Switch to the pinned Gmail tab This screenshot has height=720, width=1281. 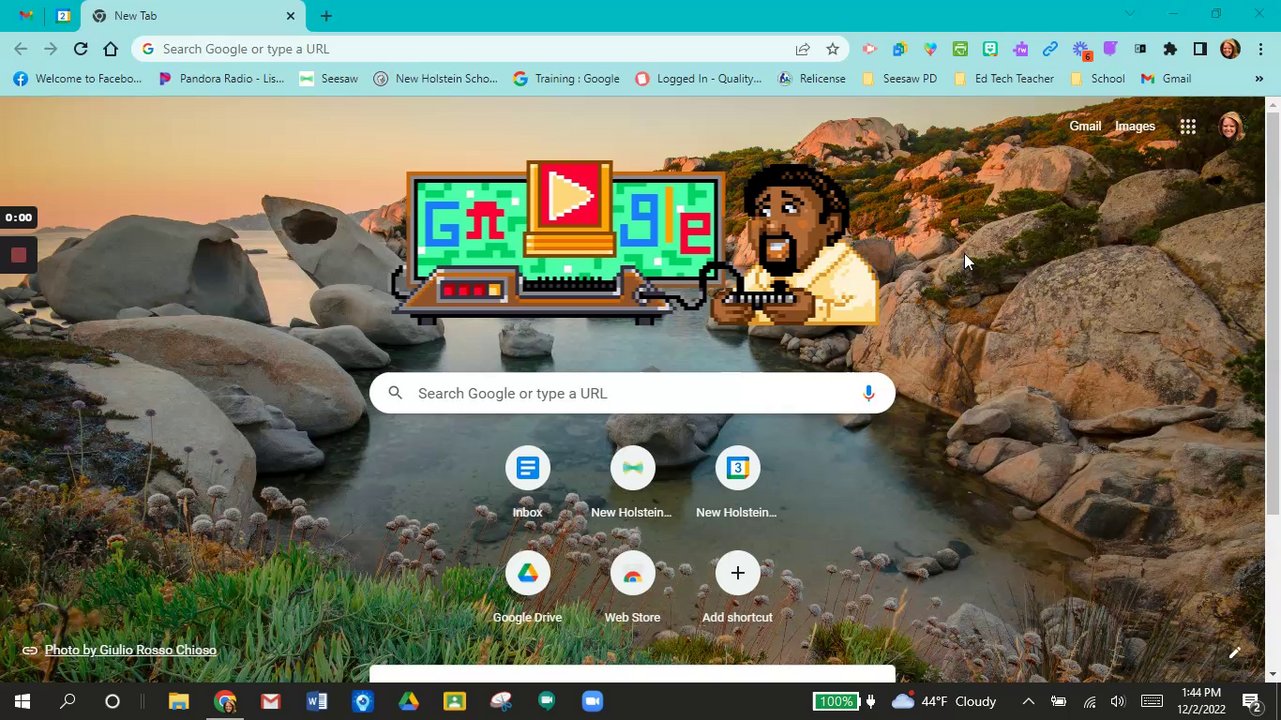[26, 16]
